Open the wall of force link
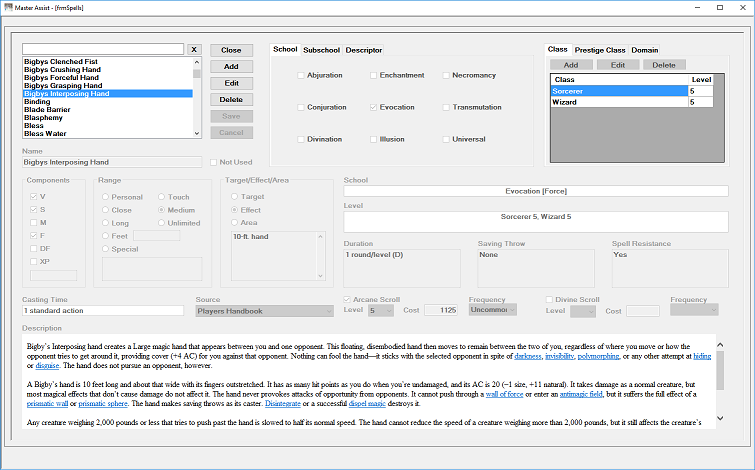Viewport: 755px width, 470px height. pyautogui.click(x=504, y=394)
